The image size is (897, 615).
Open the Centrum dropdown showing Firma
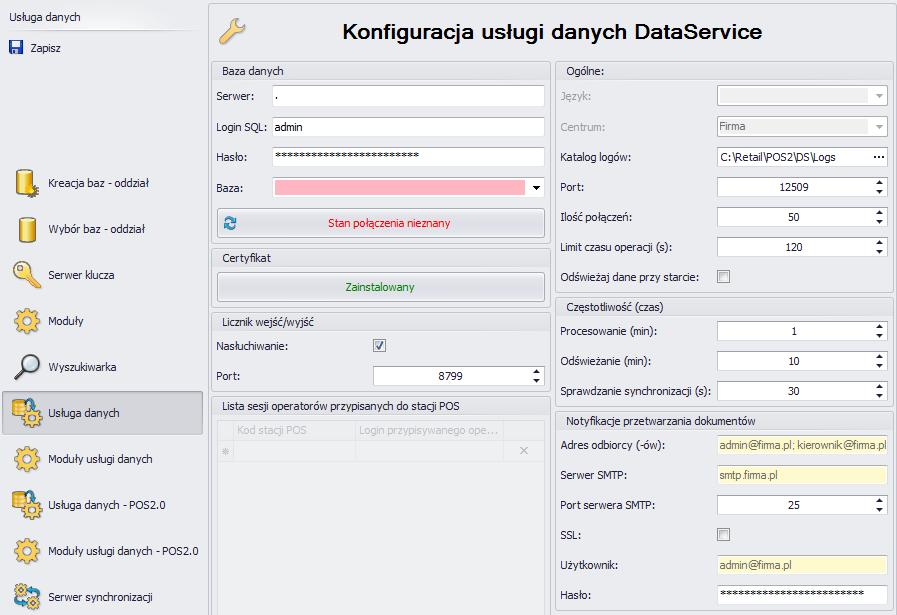pos(879,126)
